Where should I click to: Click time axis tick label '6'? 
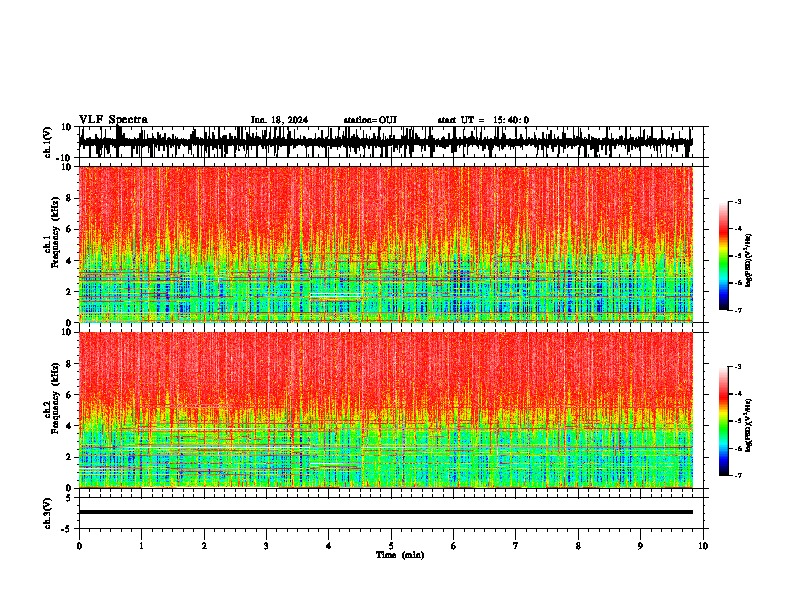(454, 546)
